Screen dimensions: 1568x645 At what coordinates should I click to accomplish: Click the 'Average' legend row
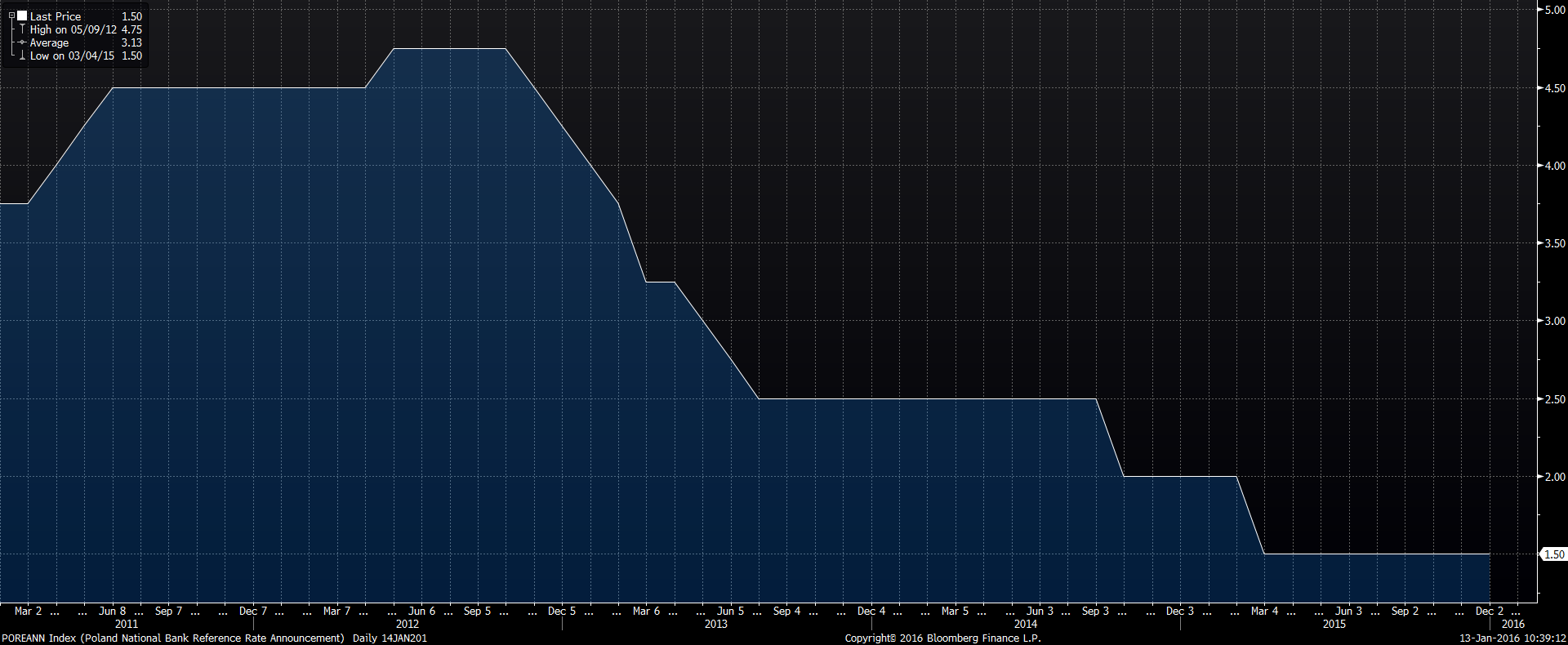tap(50, 42)
